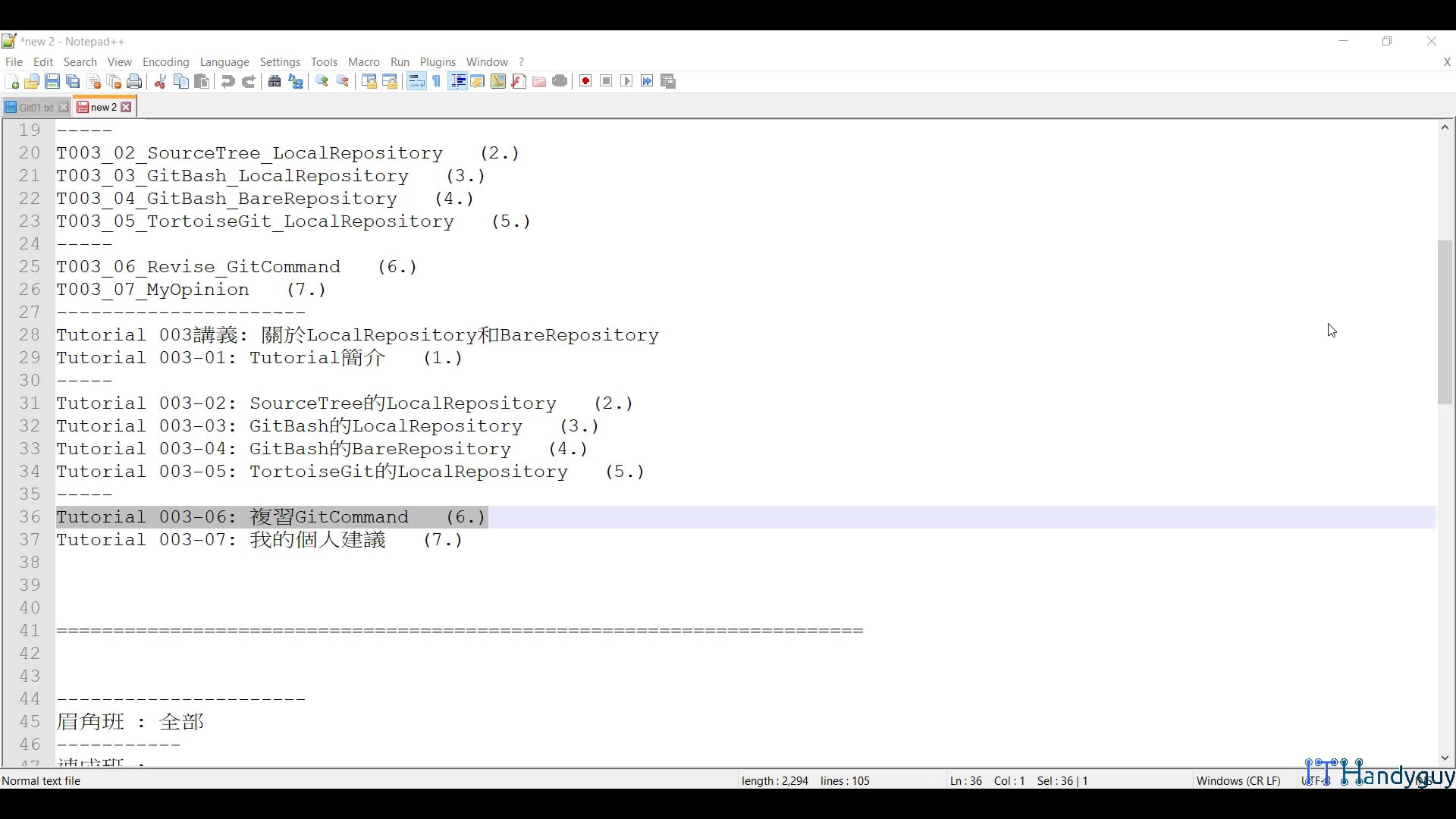This screenshot has width=1456, height=819.
Task: Start macro recording with the red record icon
Action: point(585,82)
